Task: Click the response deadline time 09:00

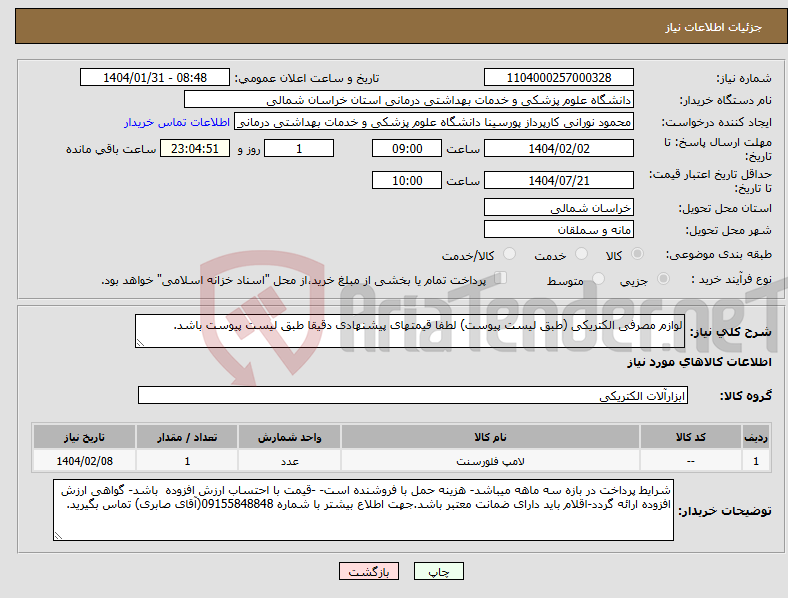Action: click(407, 149)
